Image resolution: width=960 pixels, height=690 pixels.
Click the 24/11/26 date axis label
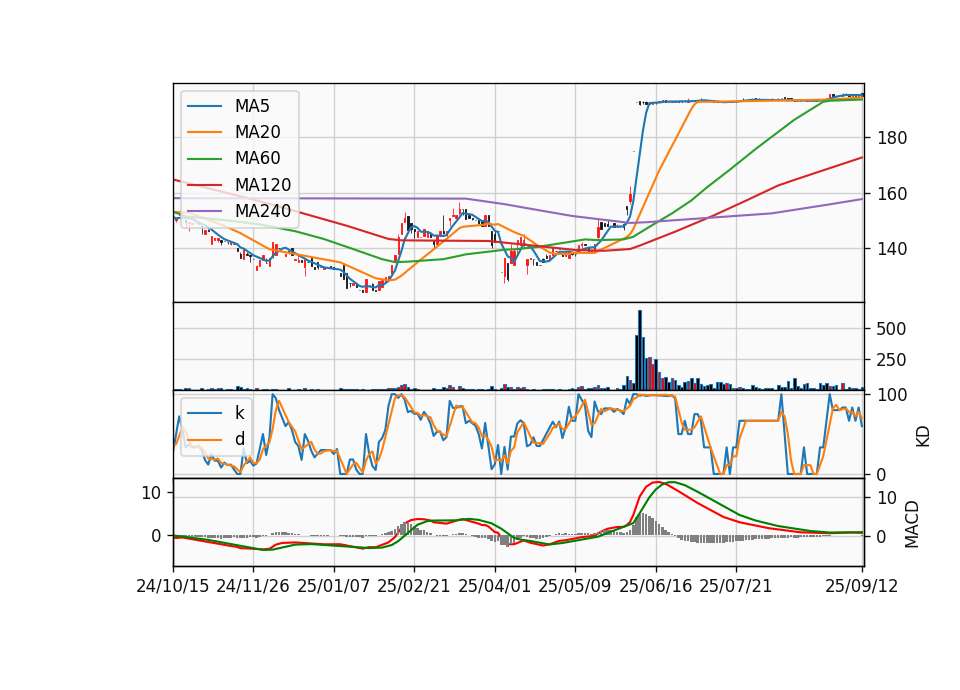[253, 586]
